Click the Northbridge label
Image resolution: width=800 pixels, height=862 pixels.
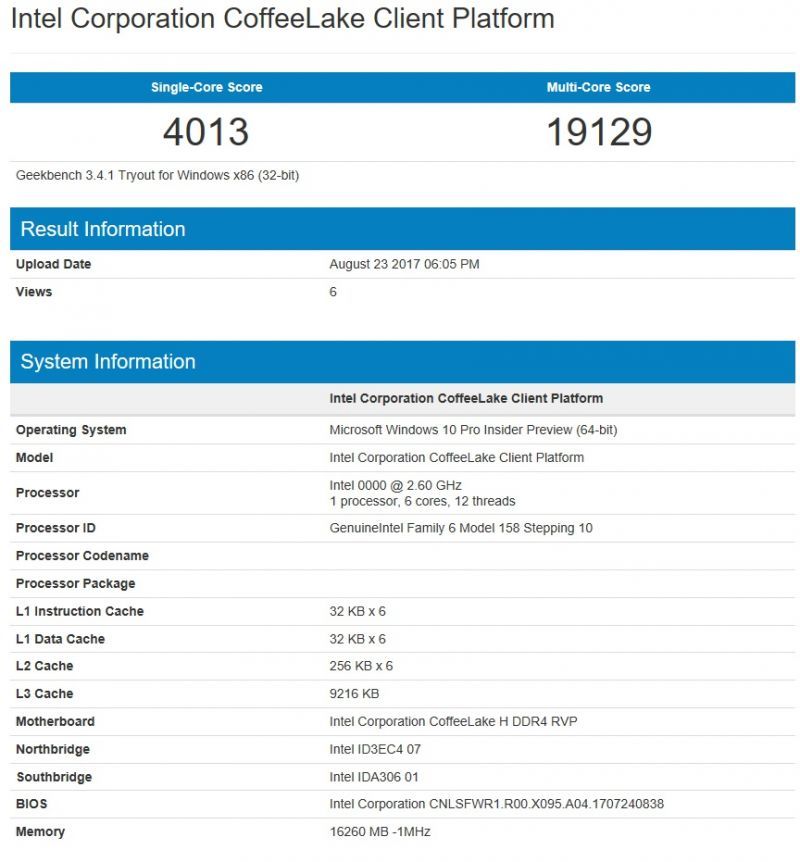pos(53,749)
